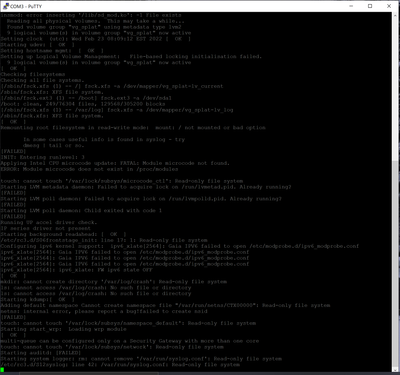Image resolution: width=400 pixels, height=375 pixels.
Task: Click the "Checking filesystems" line
Action: coord(33,74)
